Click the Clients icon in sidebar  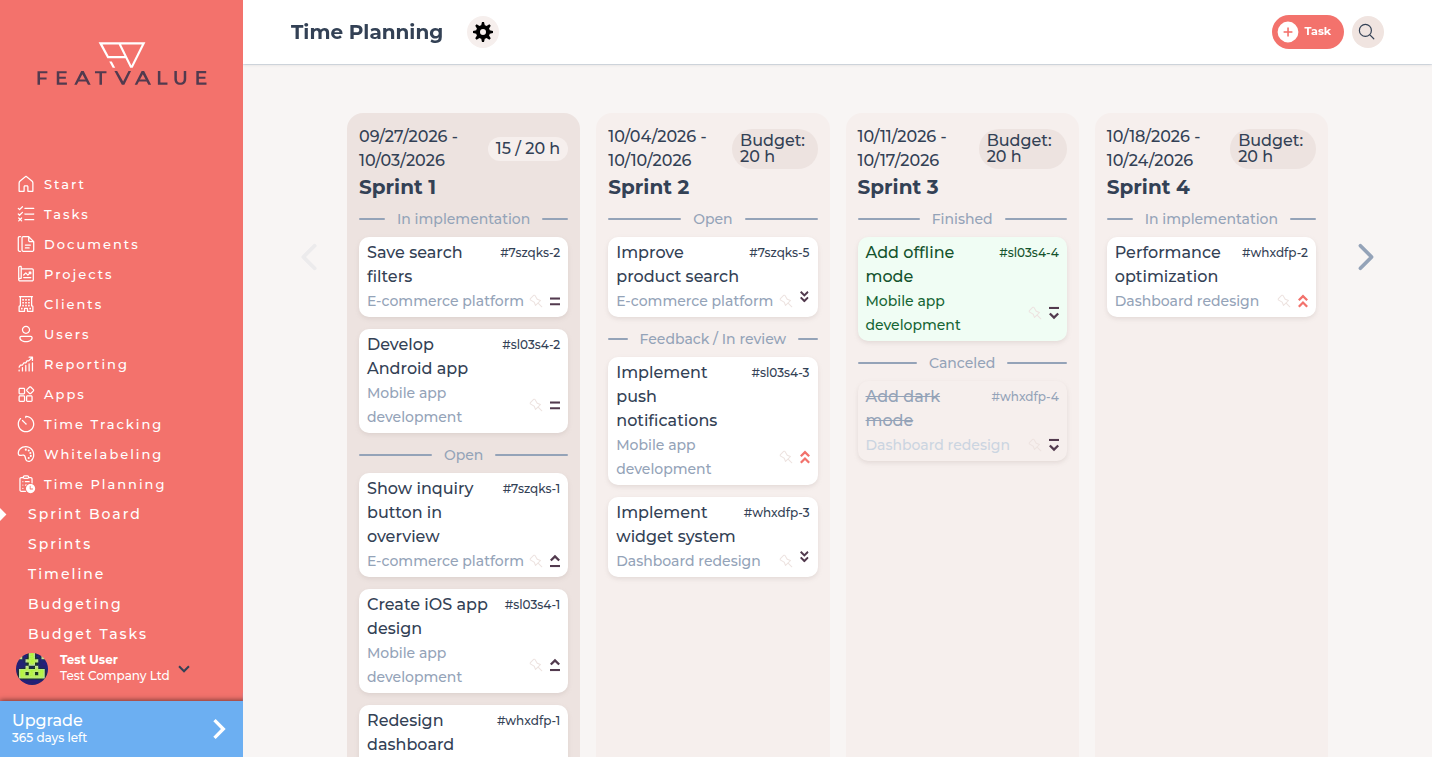point(26,304)
